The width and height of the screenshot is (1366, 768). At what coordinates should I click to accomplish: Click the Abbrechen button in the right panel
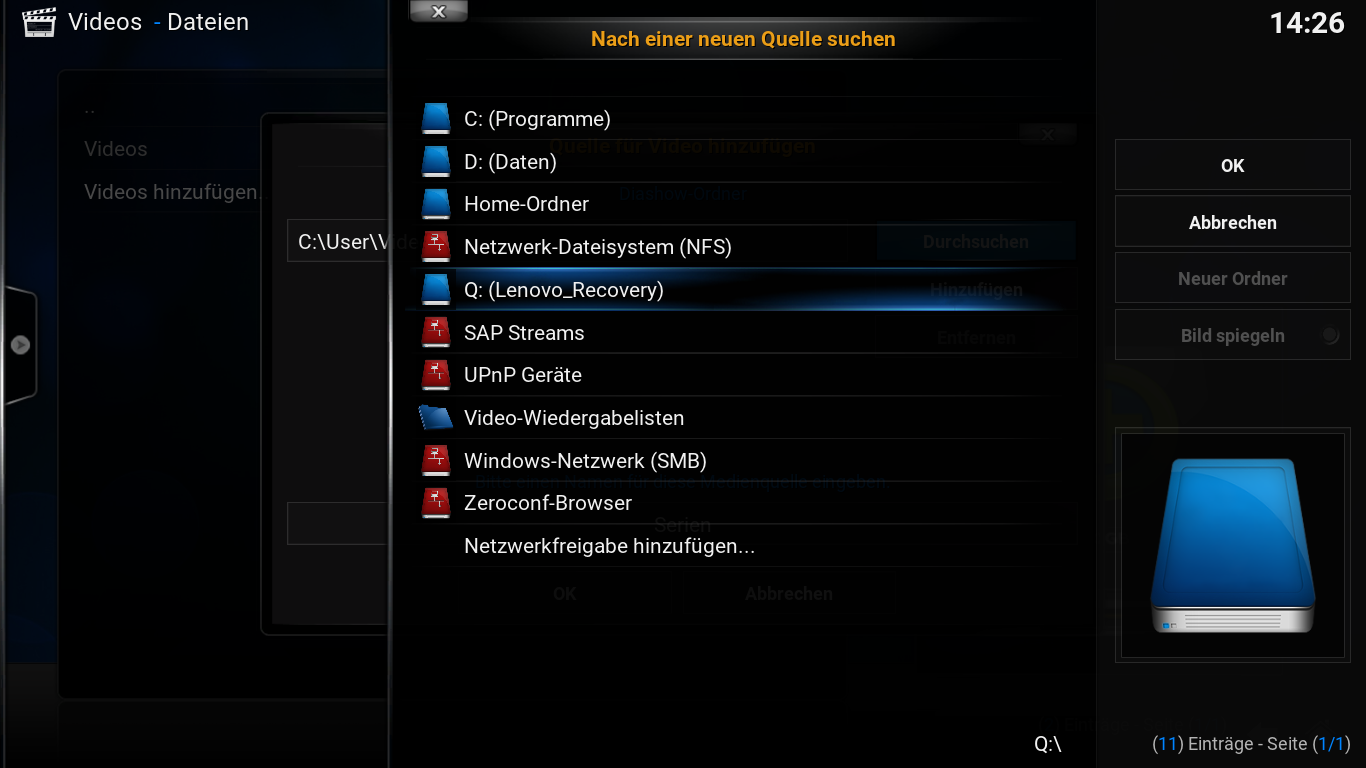click(x=1233, y=222)
